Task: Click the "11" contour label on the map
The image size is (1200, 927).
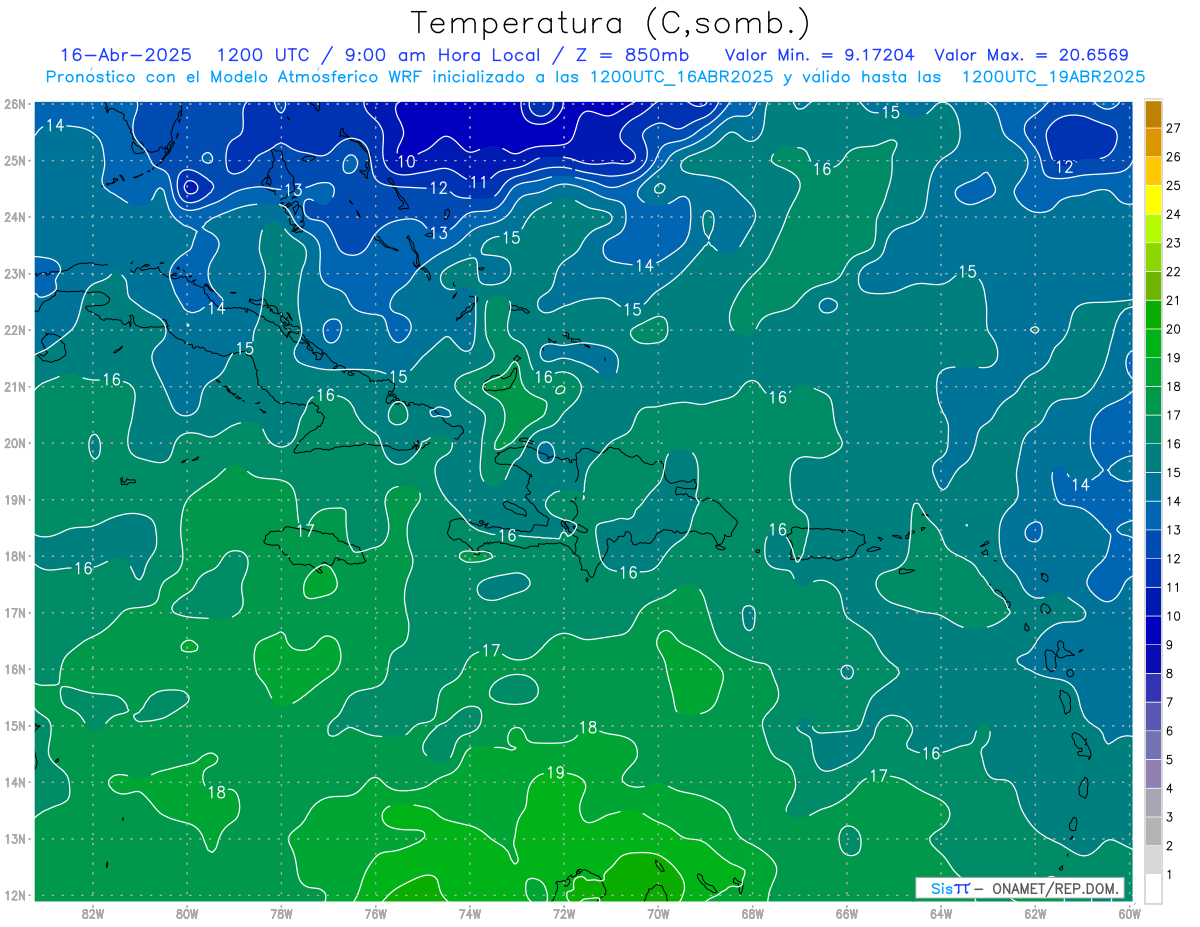Action: 478,182
